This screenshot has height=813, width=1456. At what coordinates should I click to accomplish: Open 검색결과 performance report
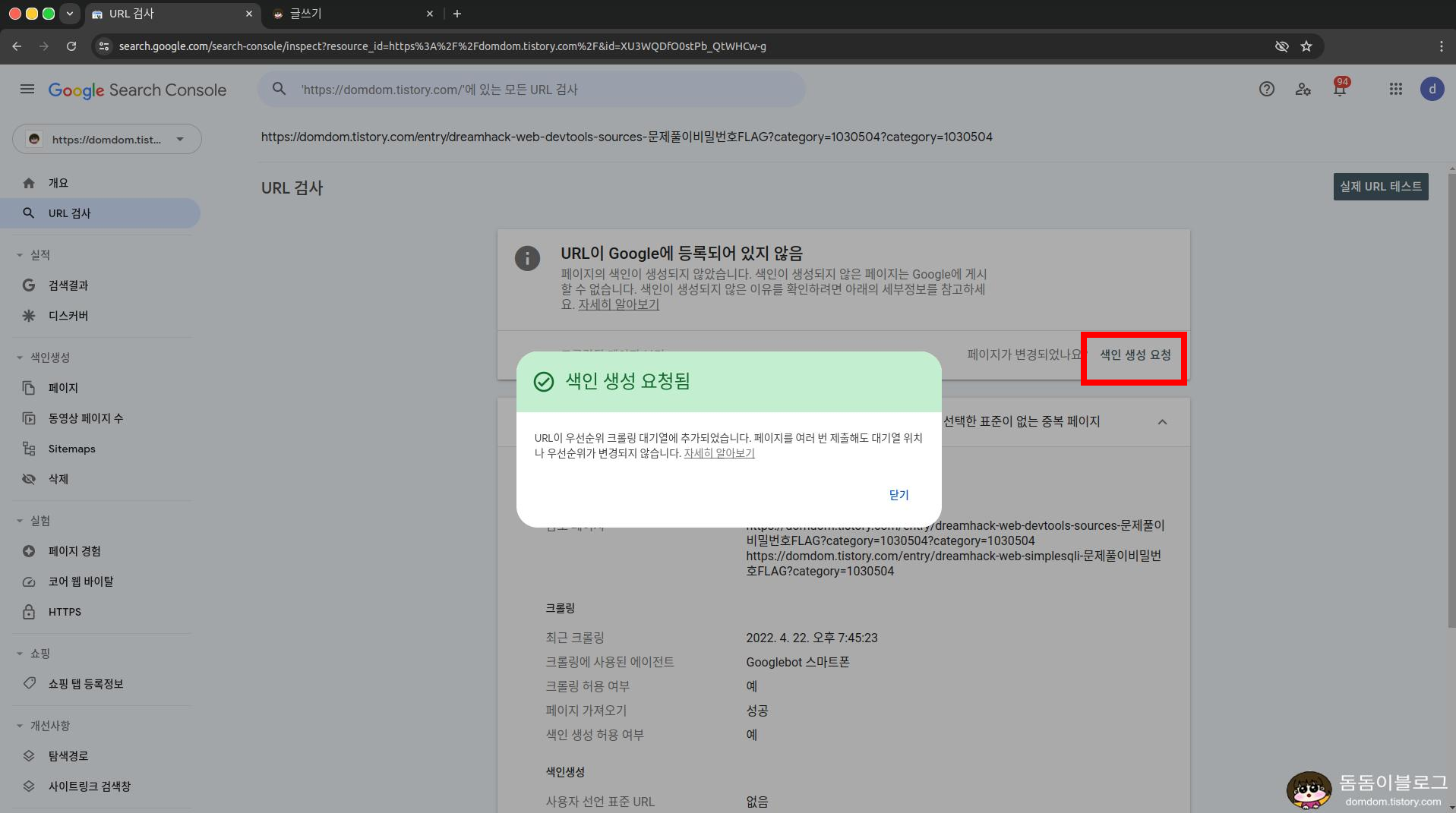pyautogui.click(x=100, y=285)
